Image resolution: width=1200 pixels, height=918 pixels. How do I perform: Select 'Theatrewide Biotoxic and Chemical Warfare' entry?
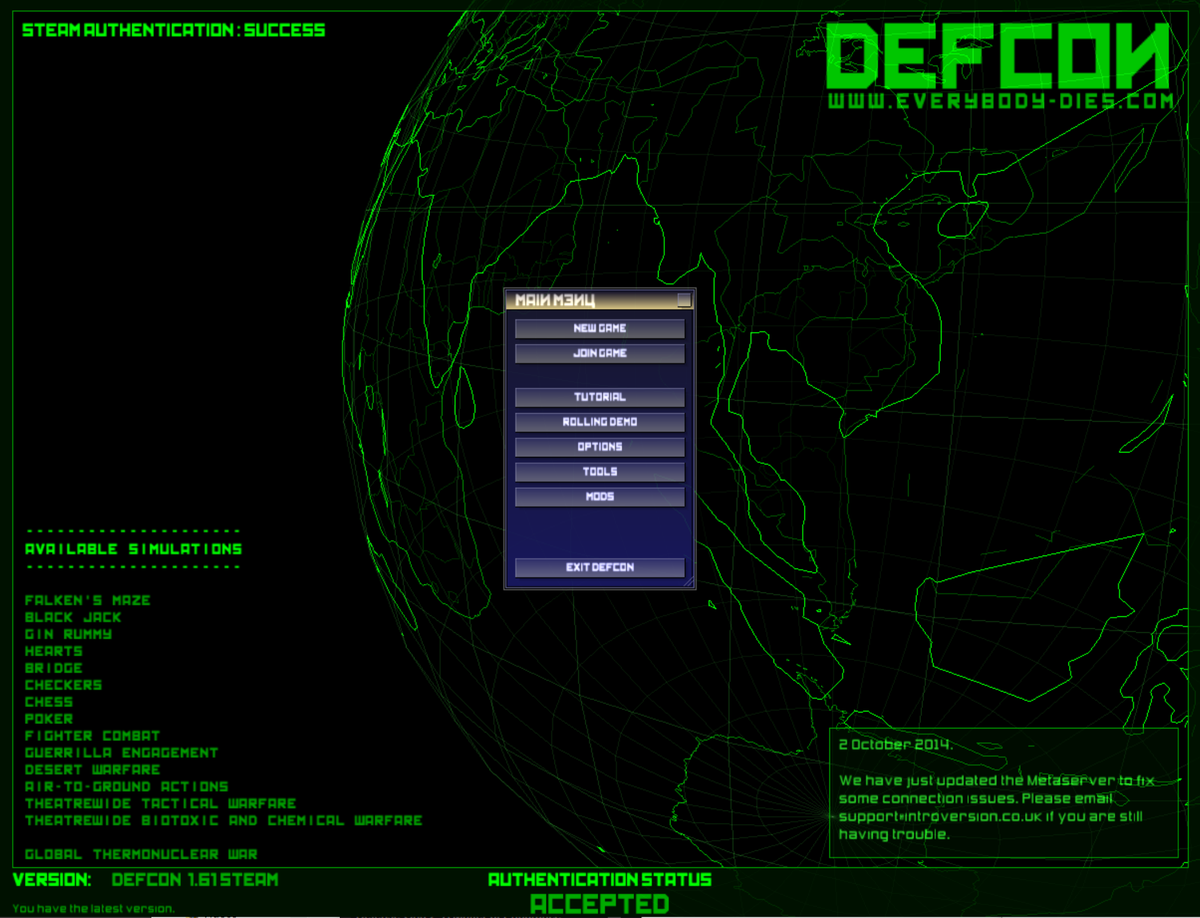pyautogui.click(x=224, y=821)
